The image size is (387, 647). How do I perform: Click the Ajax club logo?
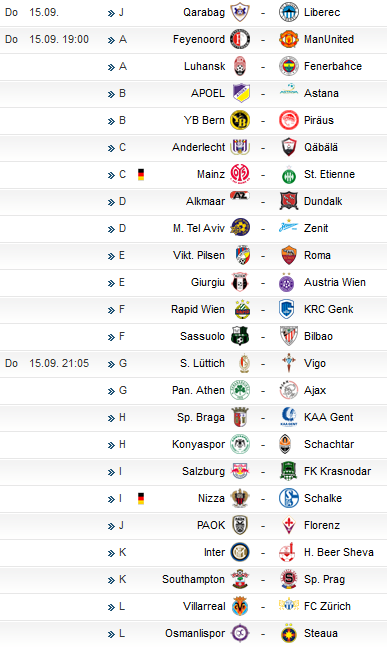pos(288,390)
